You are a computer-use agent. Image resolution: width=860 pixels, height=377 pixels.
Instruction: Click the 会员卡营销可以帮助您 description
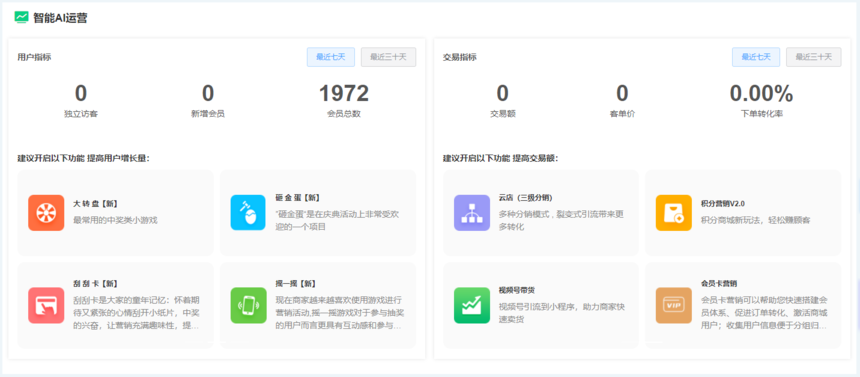[x=764, y=313]
